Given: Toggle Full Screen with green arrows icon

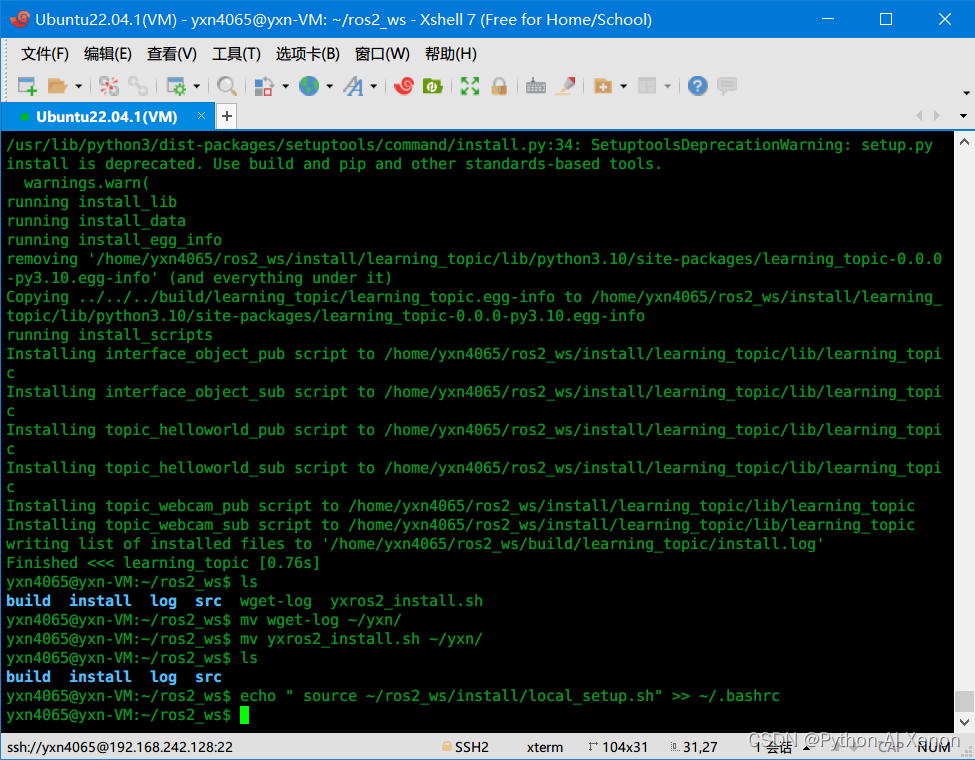Looking at the screenshot, I should (470, 86).
